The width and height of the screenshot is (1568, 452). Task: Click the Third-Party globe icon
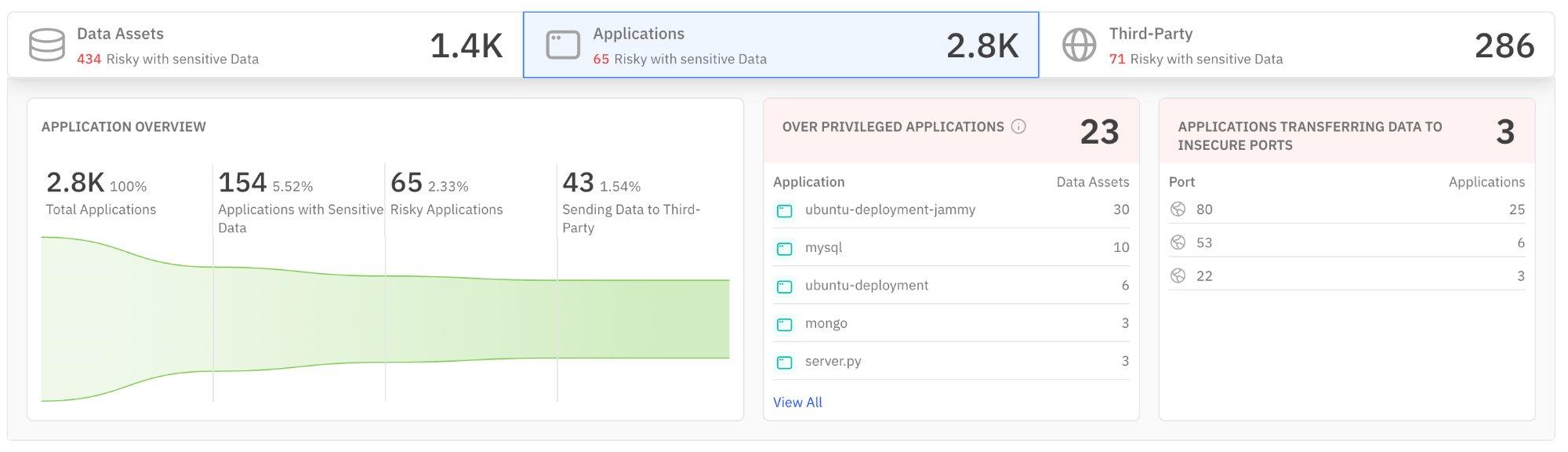click(x=1079, y=45)
